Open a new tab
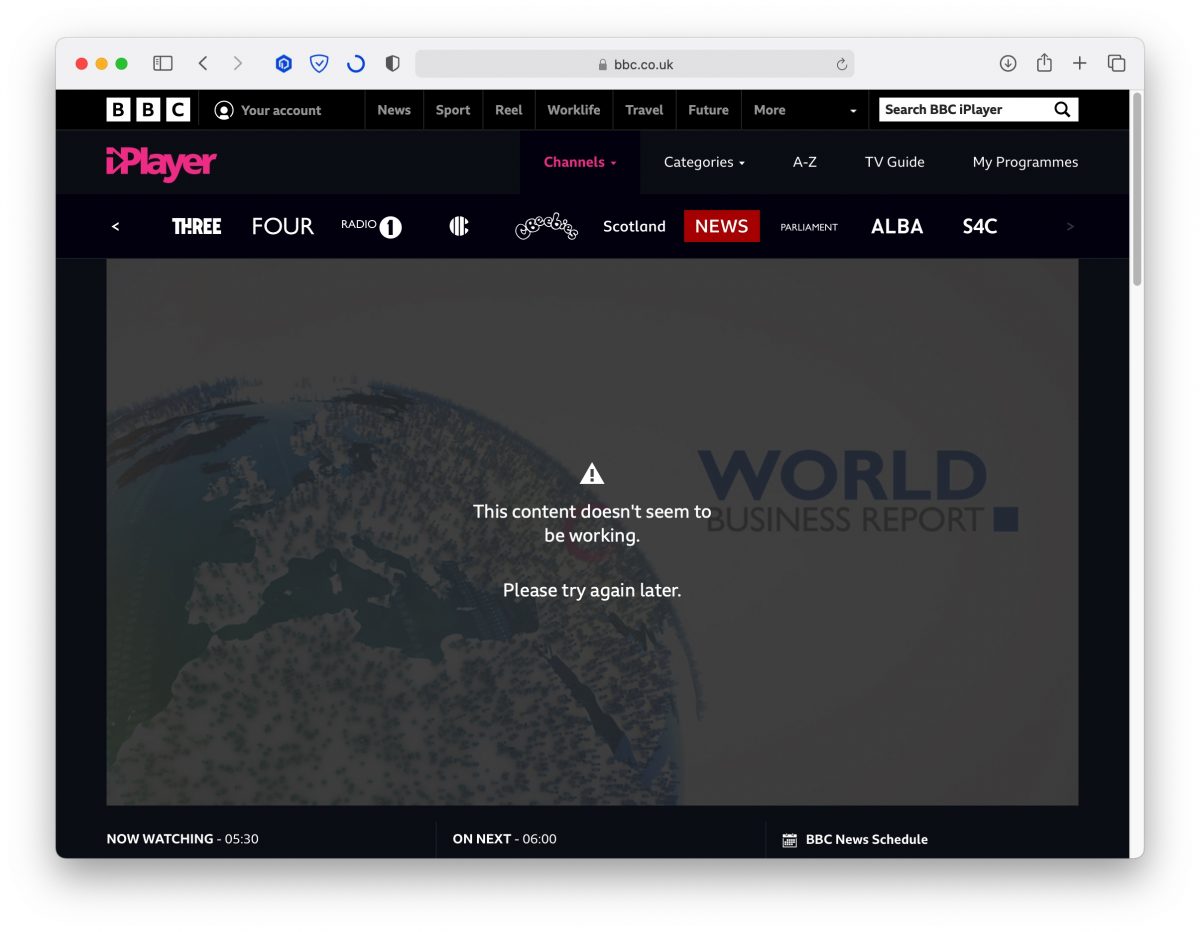The image size is (1200, 932). point(1080,64)
